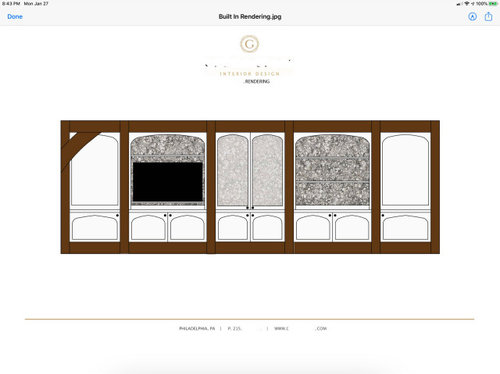
Task: Tap the phone number in footer
Action: (x=245, y=328)
